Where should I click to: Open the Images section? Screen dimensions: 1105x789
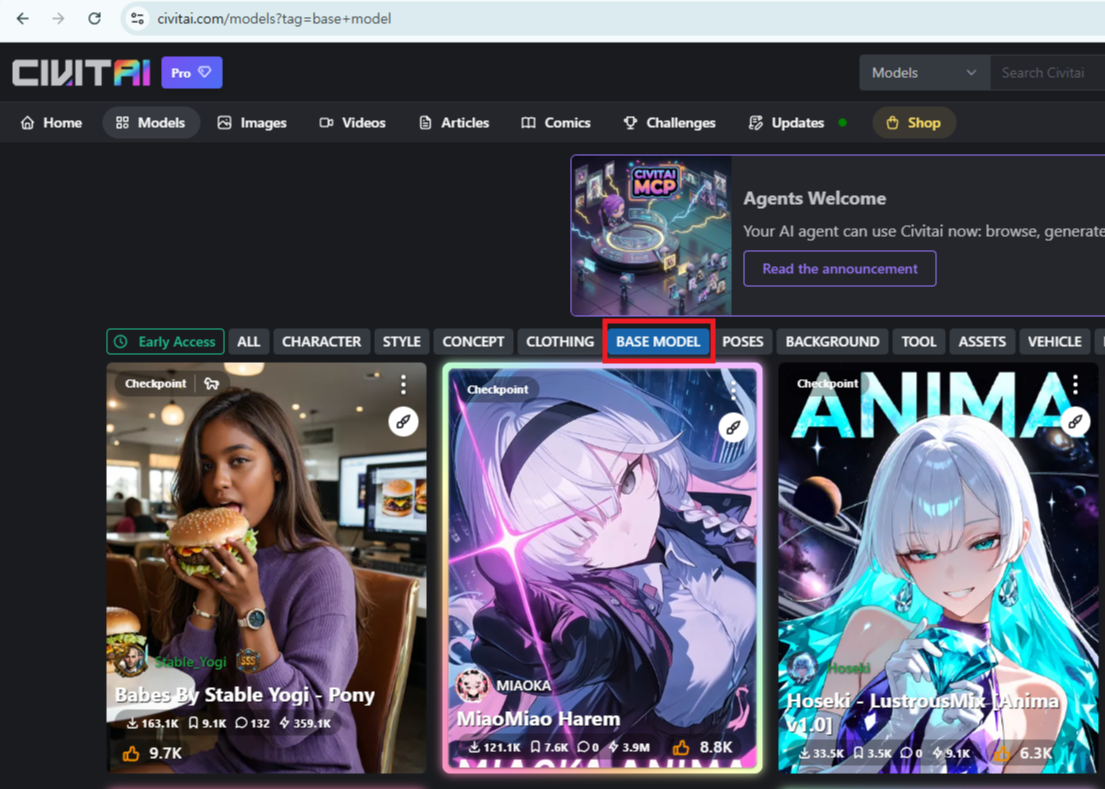tap(252, 123)
